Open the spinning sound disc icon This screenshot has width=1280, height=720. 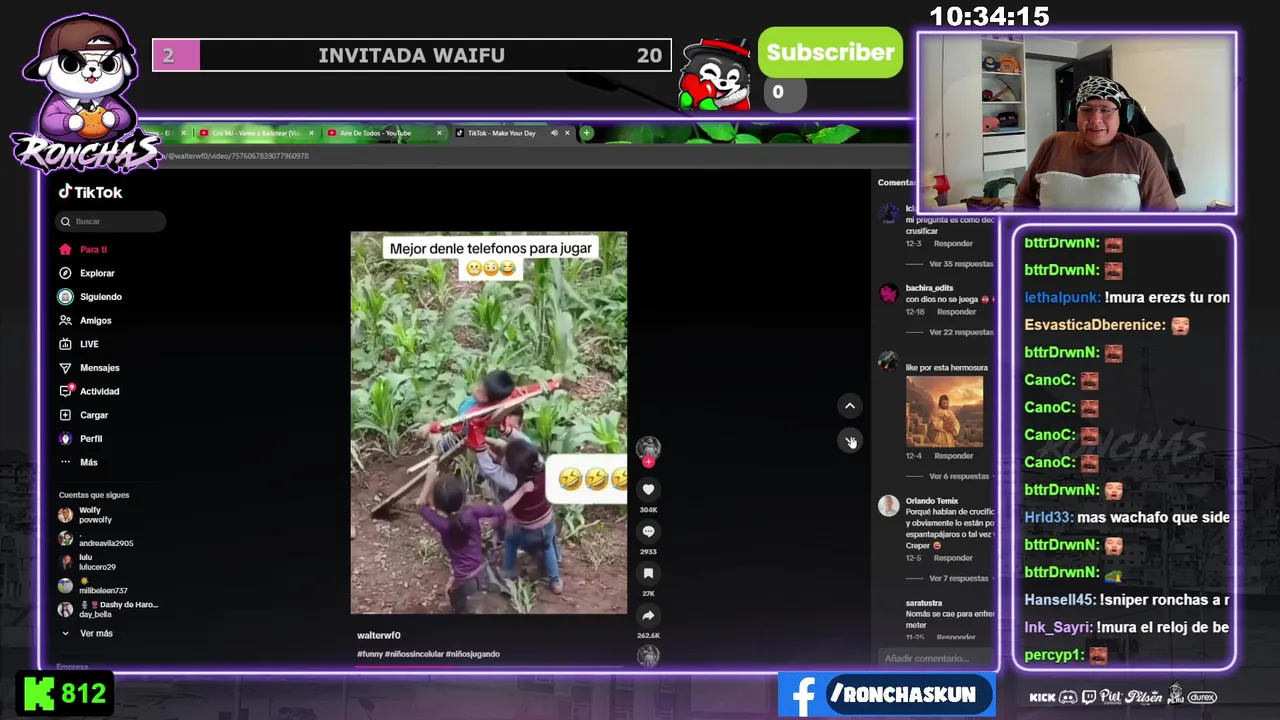click(648, 656)
